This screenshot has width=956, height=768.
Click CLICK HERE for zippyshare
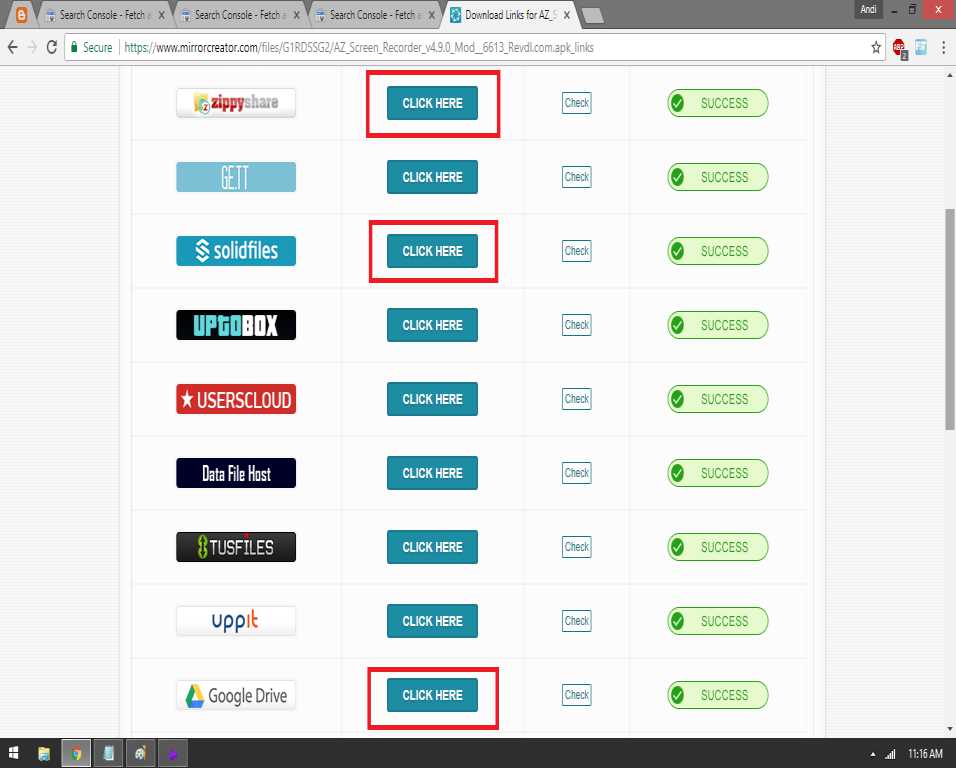pyautogui.click(x=432, y=103)
